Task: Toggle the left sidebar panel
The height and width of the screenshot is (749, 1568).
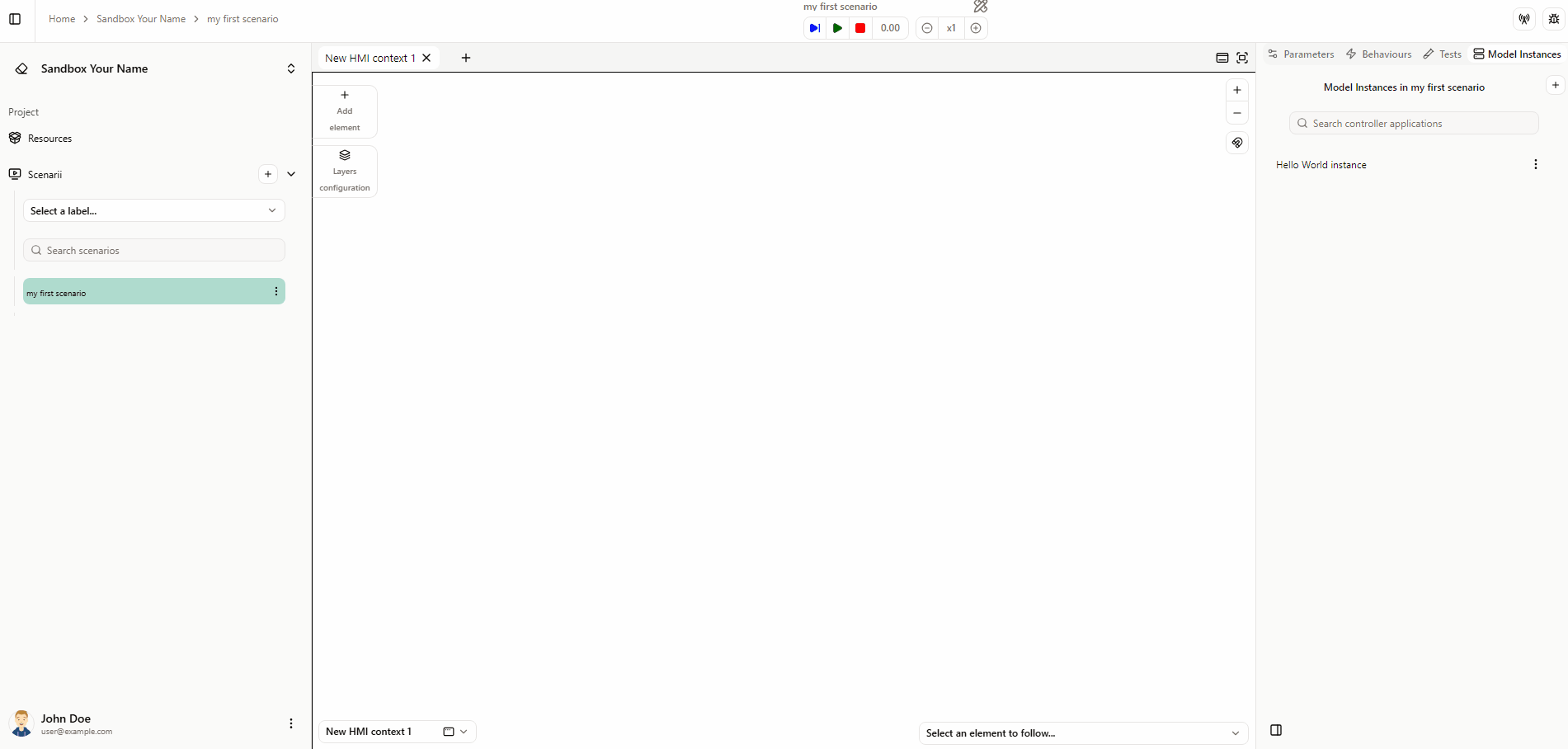Action: (15, 19)
